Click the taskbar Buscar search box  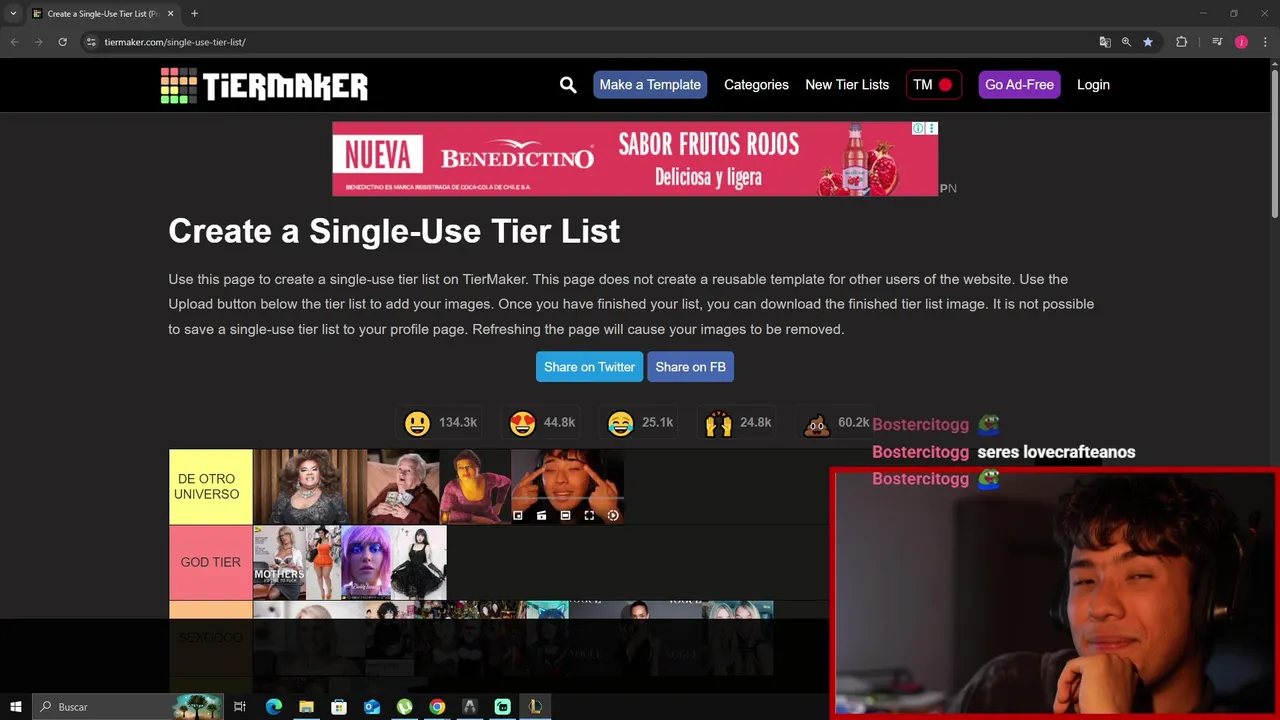(128, 707)
